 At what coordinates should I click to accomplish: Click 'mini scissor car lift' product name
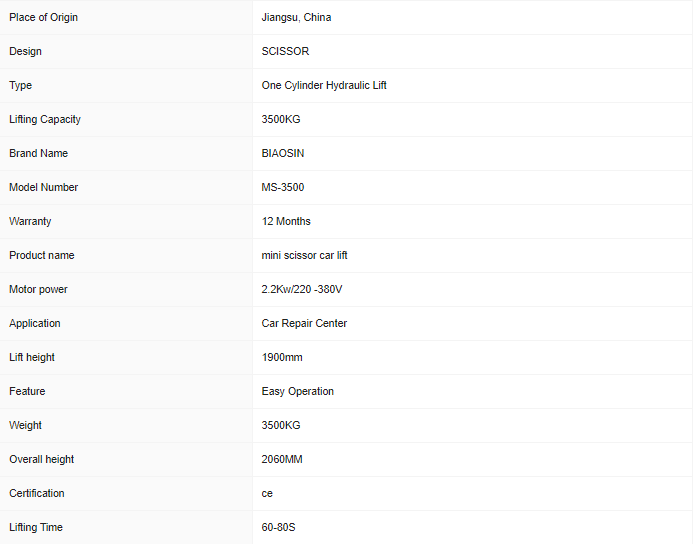(x=304, y=256)
